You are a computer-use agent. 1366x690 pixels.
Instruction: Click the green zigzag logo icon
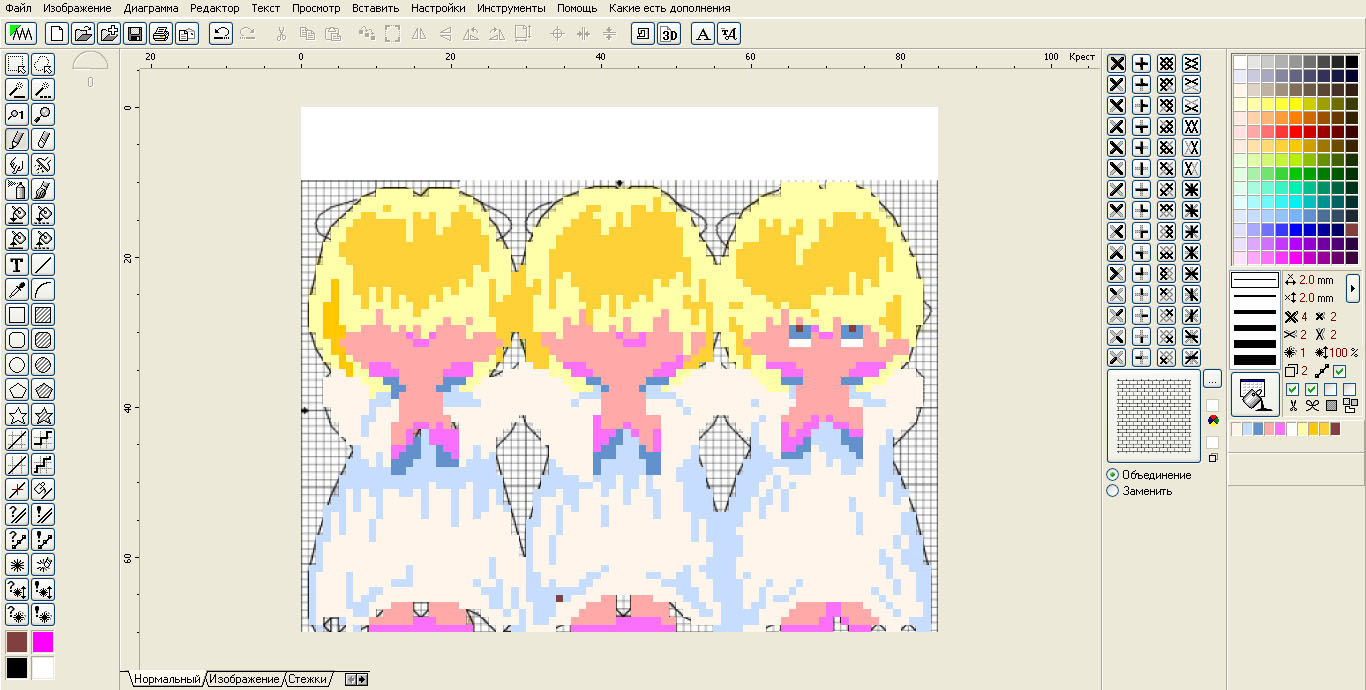click(x=21, y=33)
